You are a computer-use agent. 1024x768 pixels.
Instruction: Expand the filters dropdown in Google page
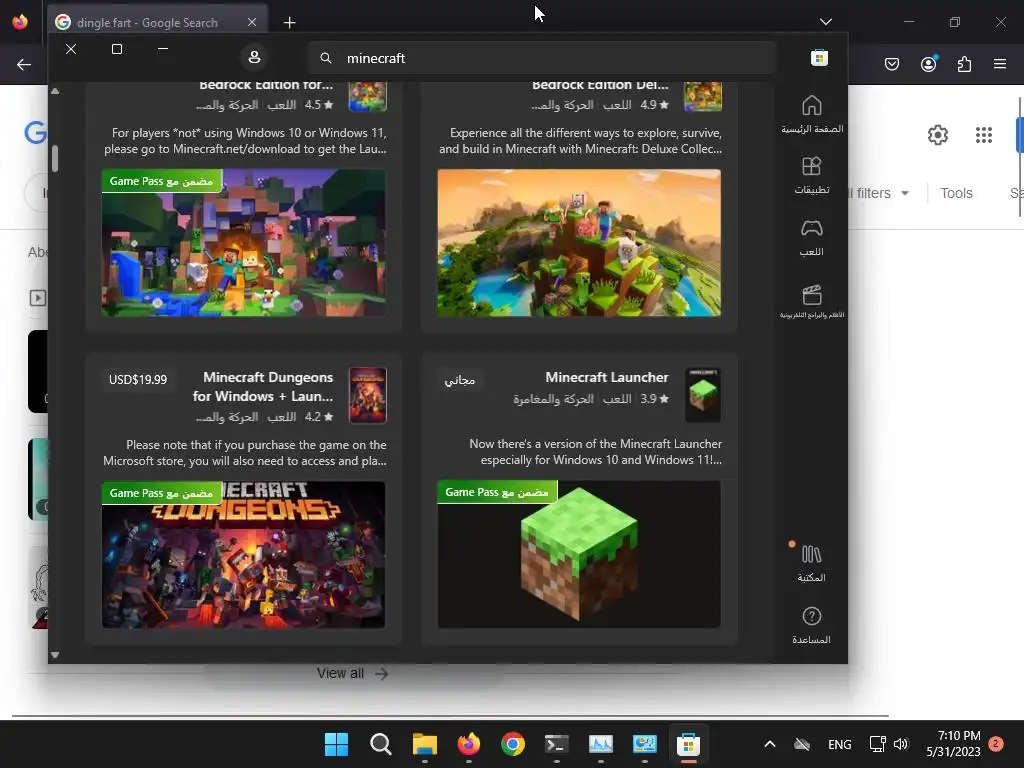pos(878,193)
